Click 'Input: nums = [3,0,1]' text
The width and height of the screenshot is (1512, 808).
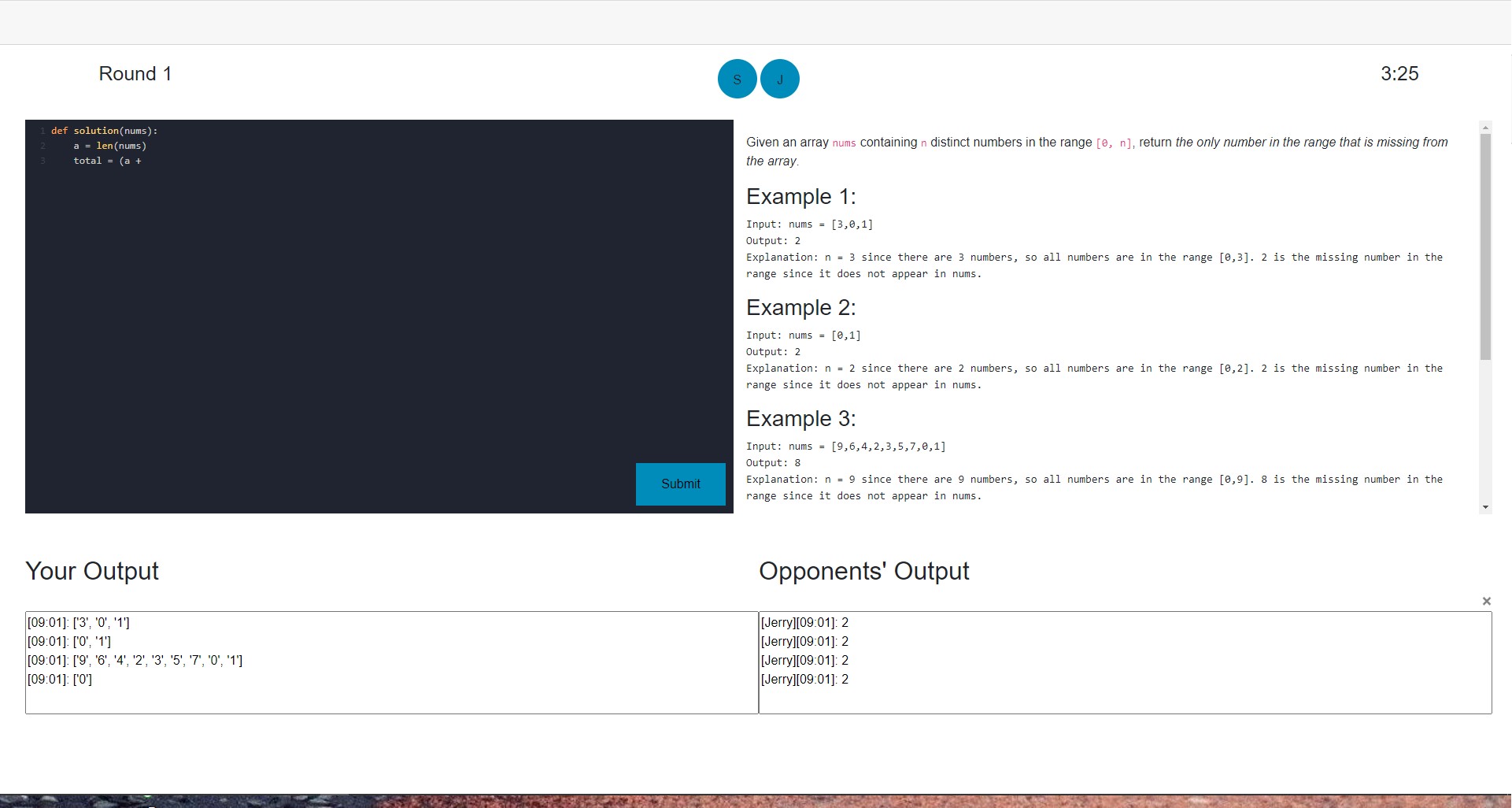(809, 224)
